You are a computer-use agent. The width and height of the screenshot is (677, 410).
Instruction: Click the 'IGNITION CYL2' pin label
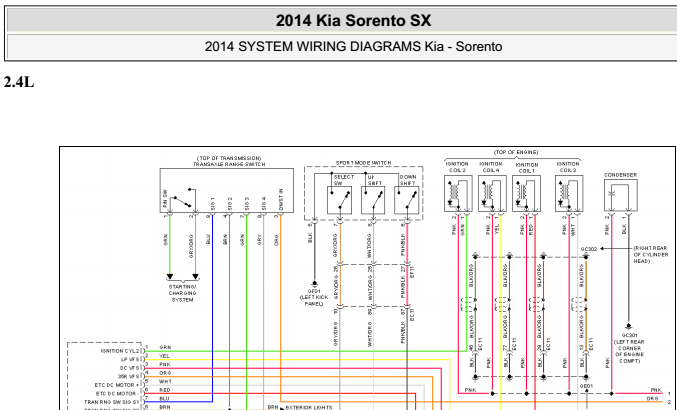pos(120,351)
